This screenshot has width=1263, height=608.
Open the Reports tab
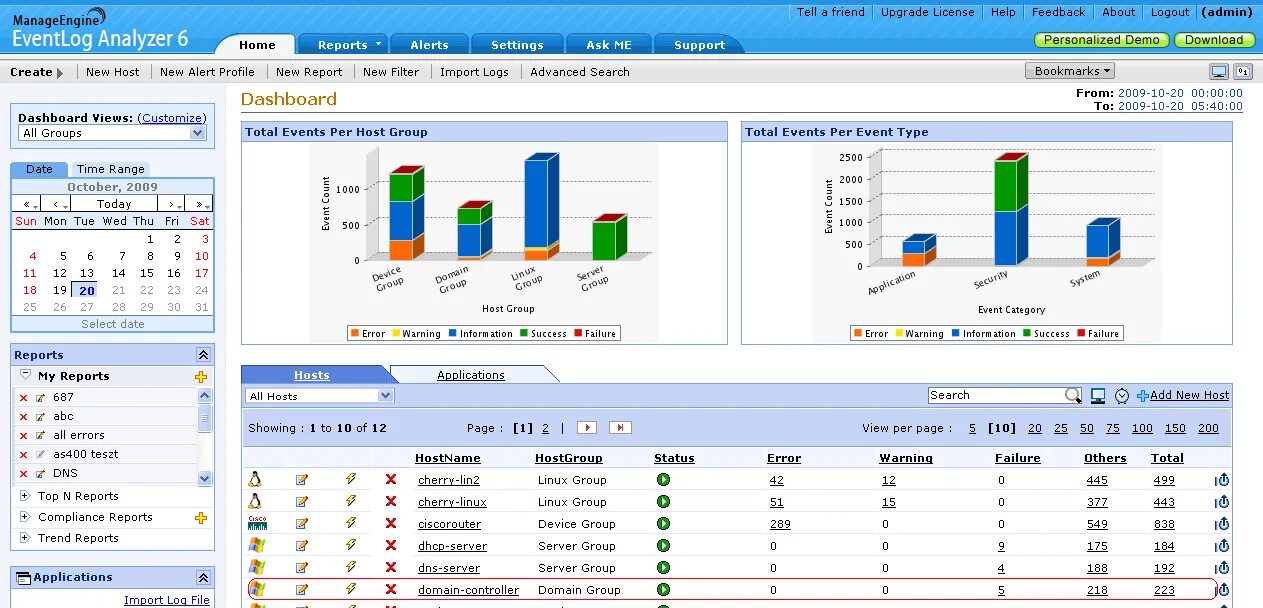tap(344, 45)
